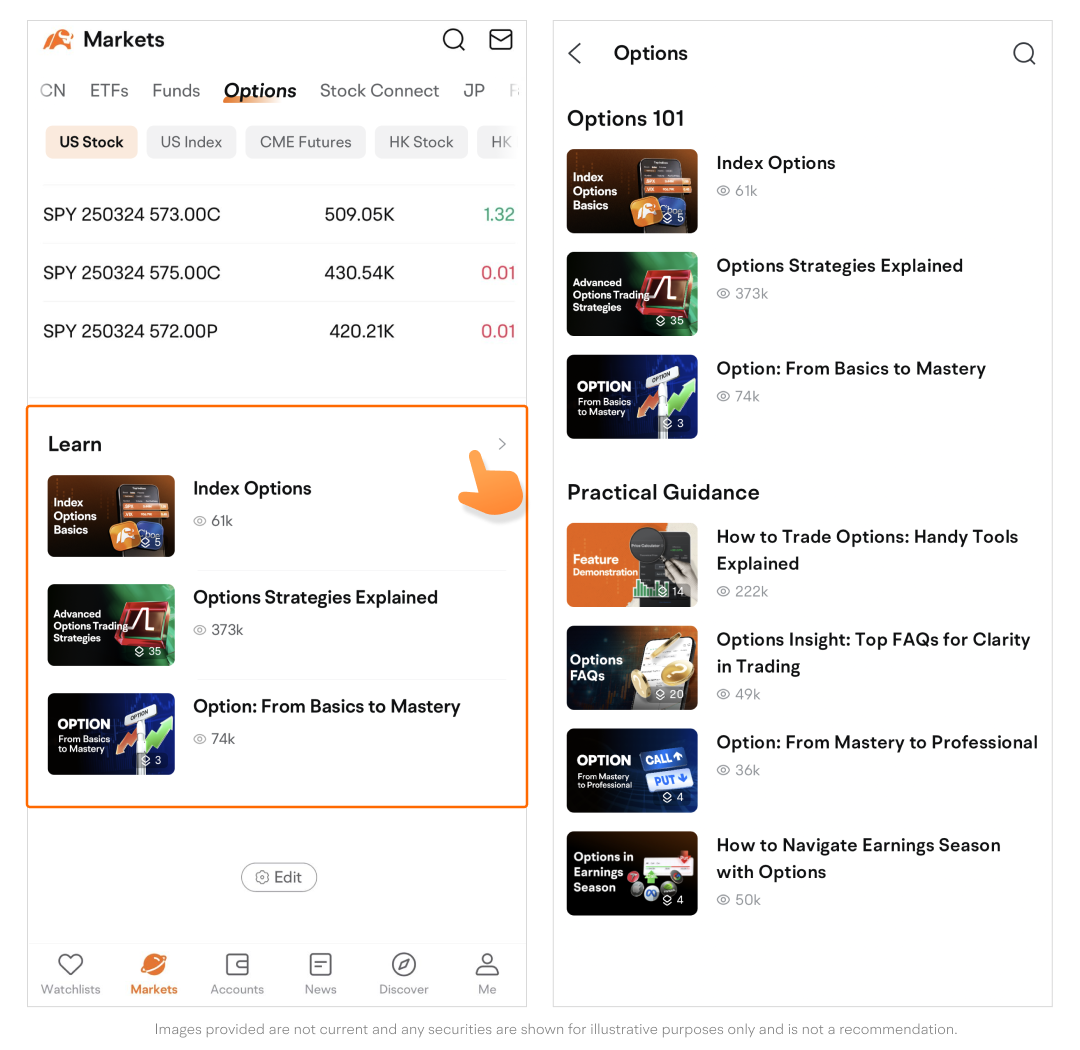
Task: Select the US Index filter chip
Action: tap(191, 142)
